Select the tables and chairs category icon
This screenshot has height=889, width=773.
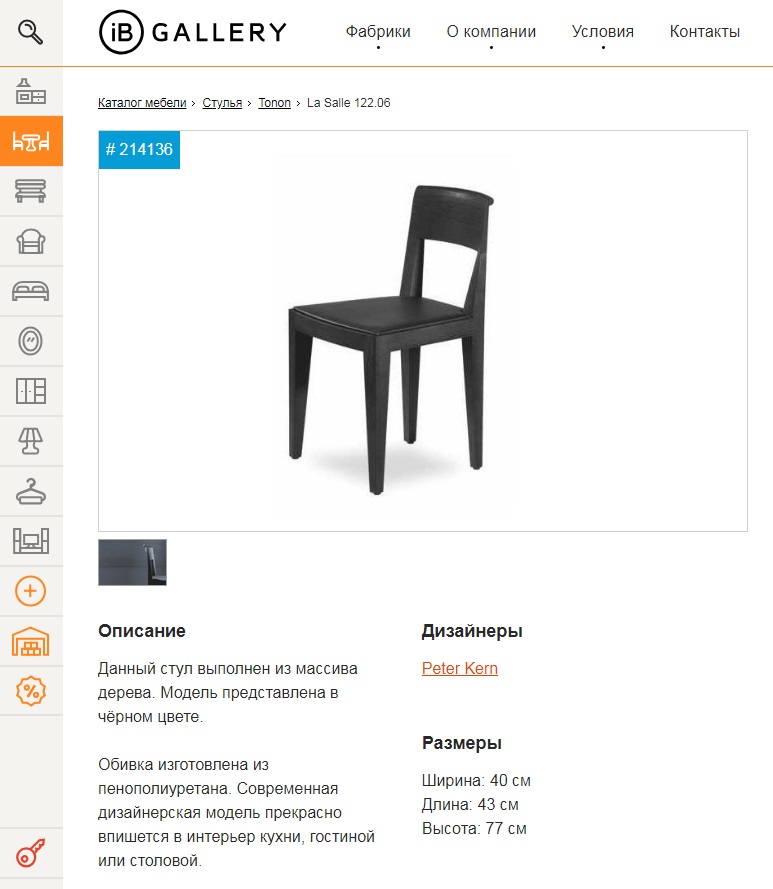coord(31,141)
